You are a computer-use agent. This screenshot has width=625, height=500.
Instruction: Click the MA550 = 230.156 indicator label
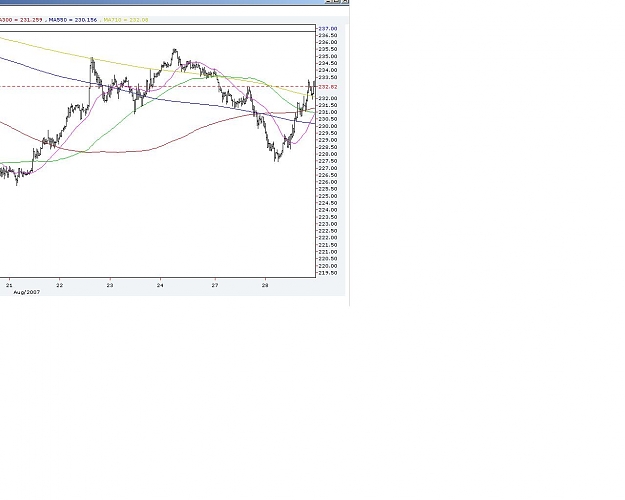click(x=73, y=20)
